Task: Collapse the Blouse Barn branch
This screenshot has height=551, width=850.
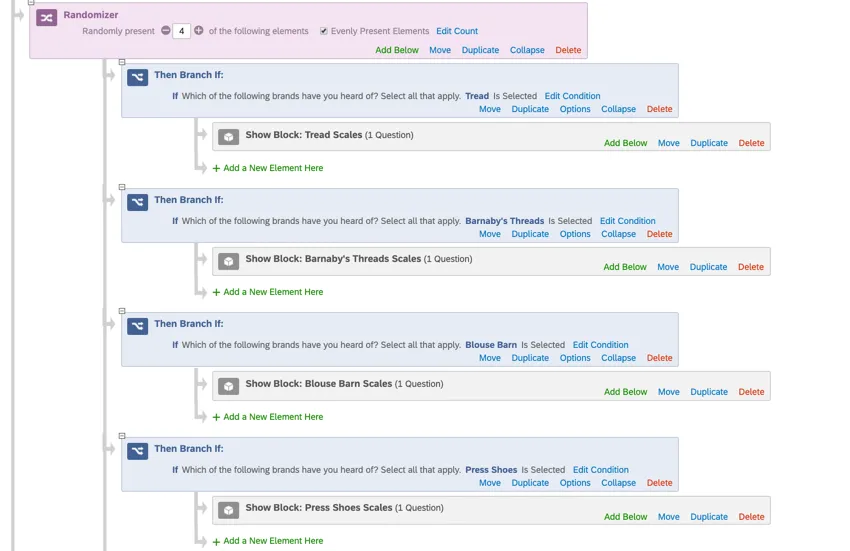Action: point(619,358)
